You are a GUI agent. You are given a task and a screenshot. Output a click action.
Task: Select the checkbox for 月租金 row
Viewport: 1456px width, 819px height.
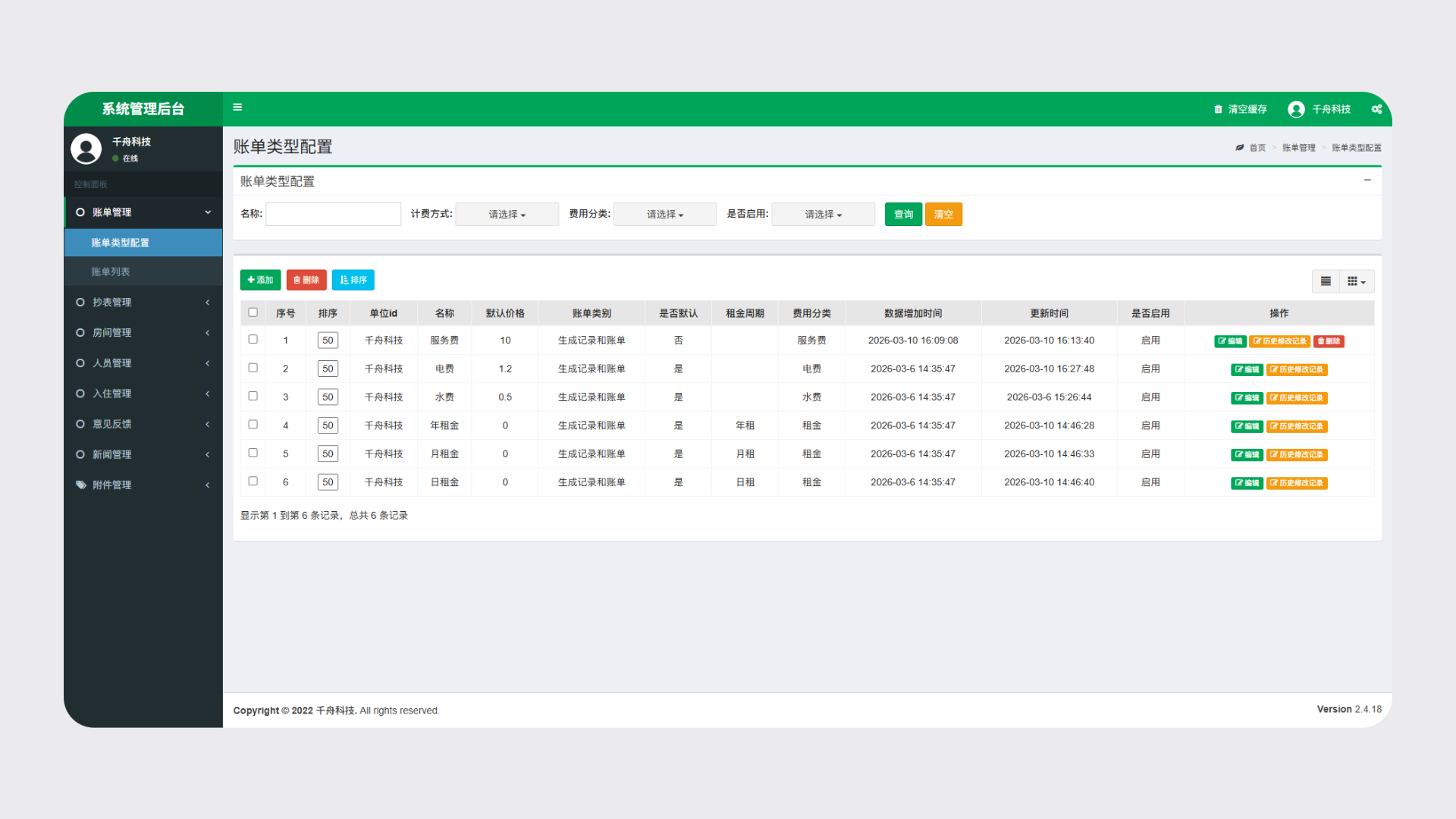click(253, 453)
